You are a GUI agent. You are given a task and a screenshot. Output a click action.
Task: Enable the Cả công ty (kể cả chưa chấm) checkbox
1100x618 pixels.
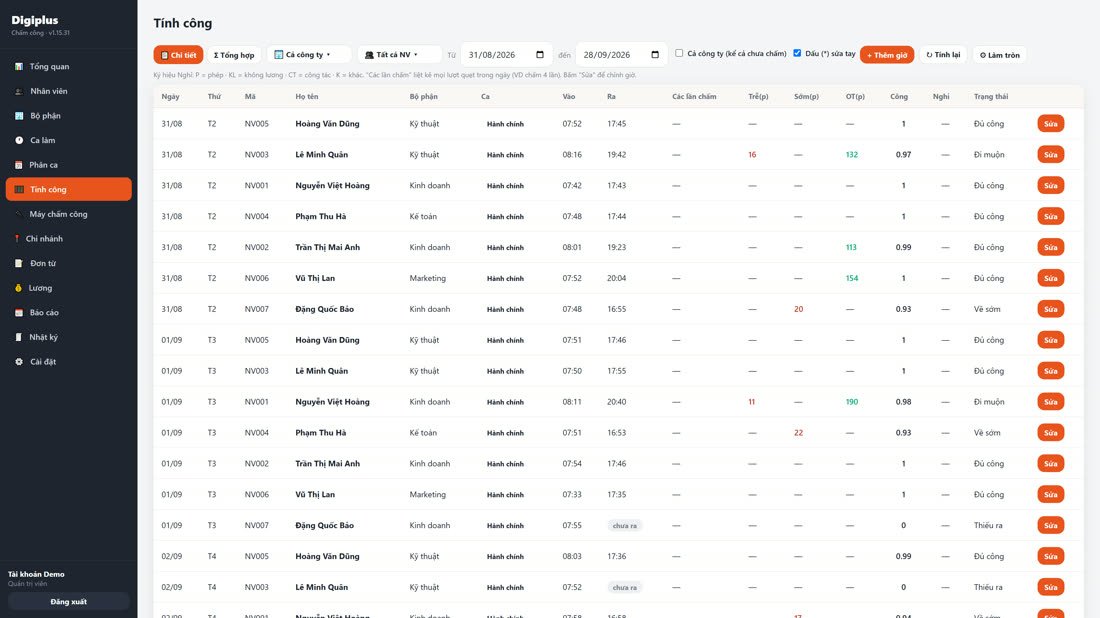click(679, 53)
